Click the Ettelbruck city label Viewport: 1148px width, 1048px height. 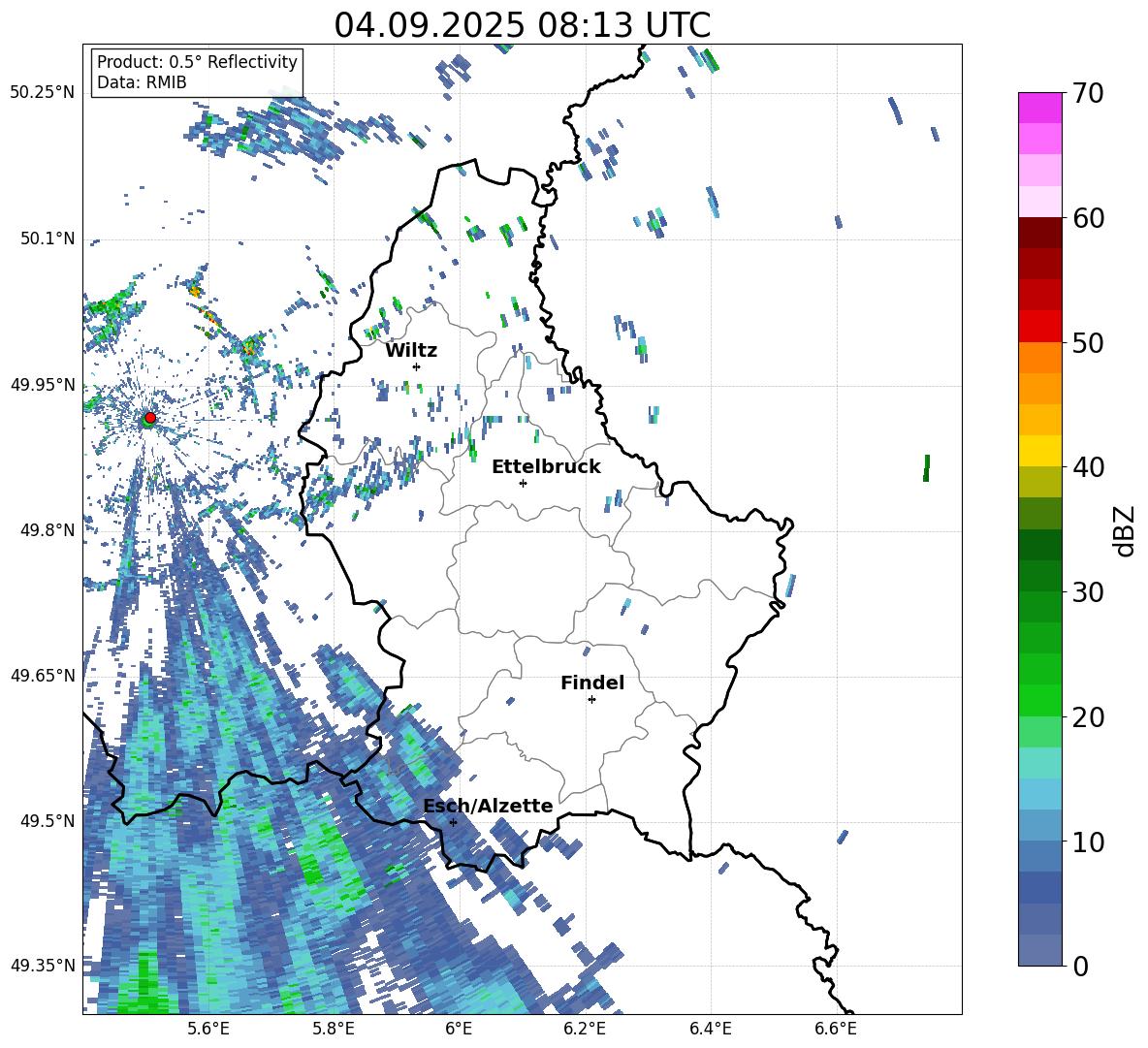click(x=546, y=467)
